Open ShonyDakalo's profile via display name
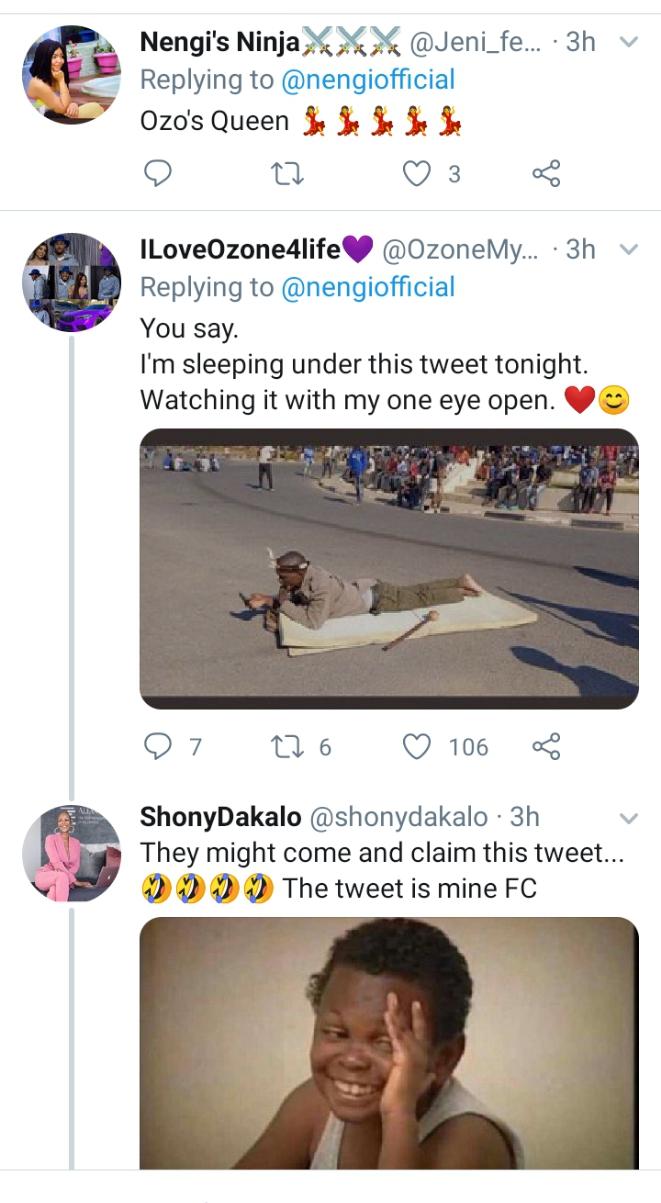The image size is (661, 1203). (x=220, y=817)
